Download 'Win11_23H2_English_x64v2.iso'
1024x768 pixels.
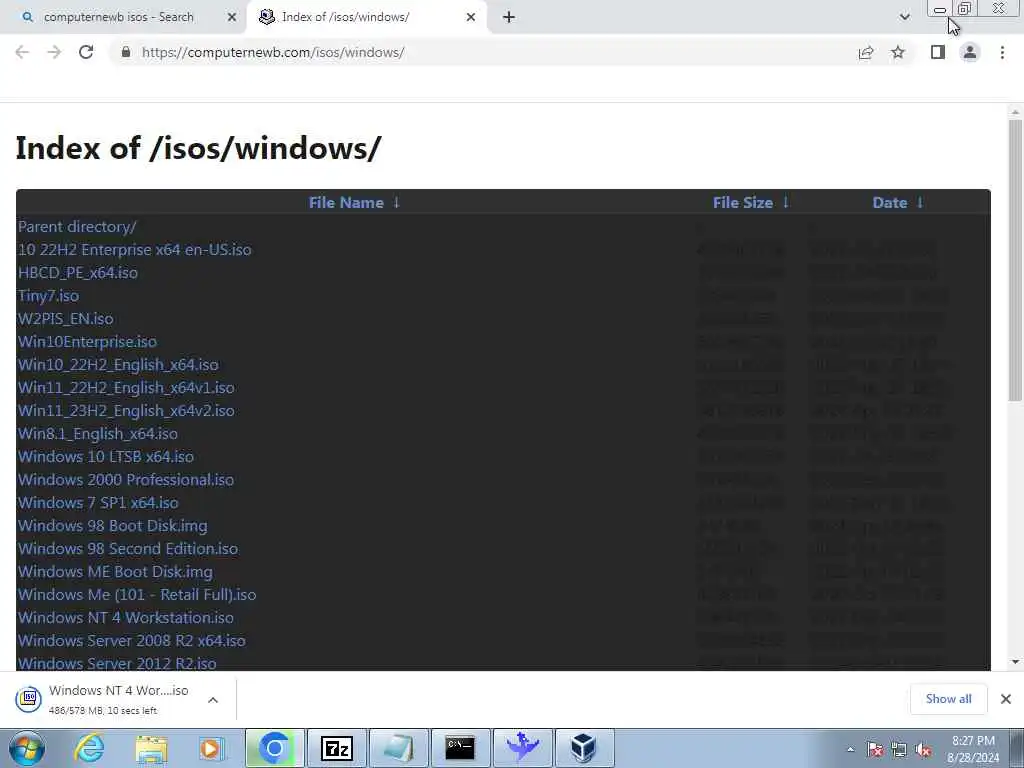tap(126, 410)
